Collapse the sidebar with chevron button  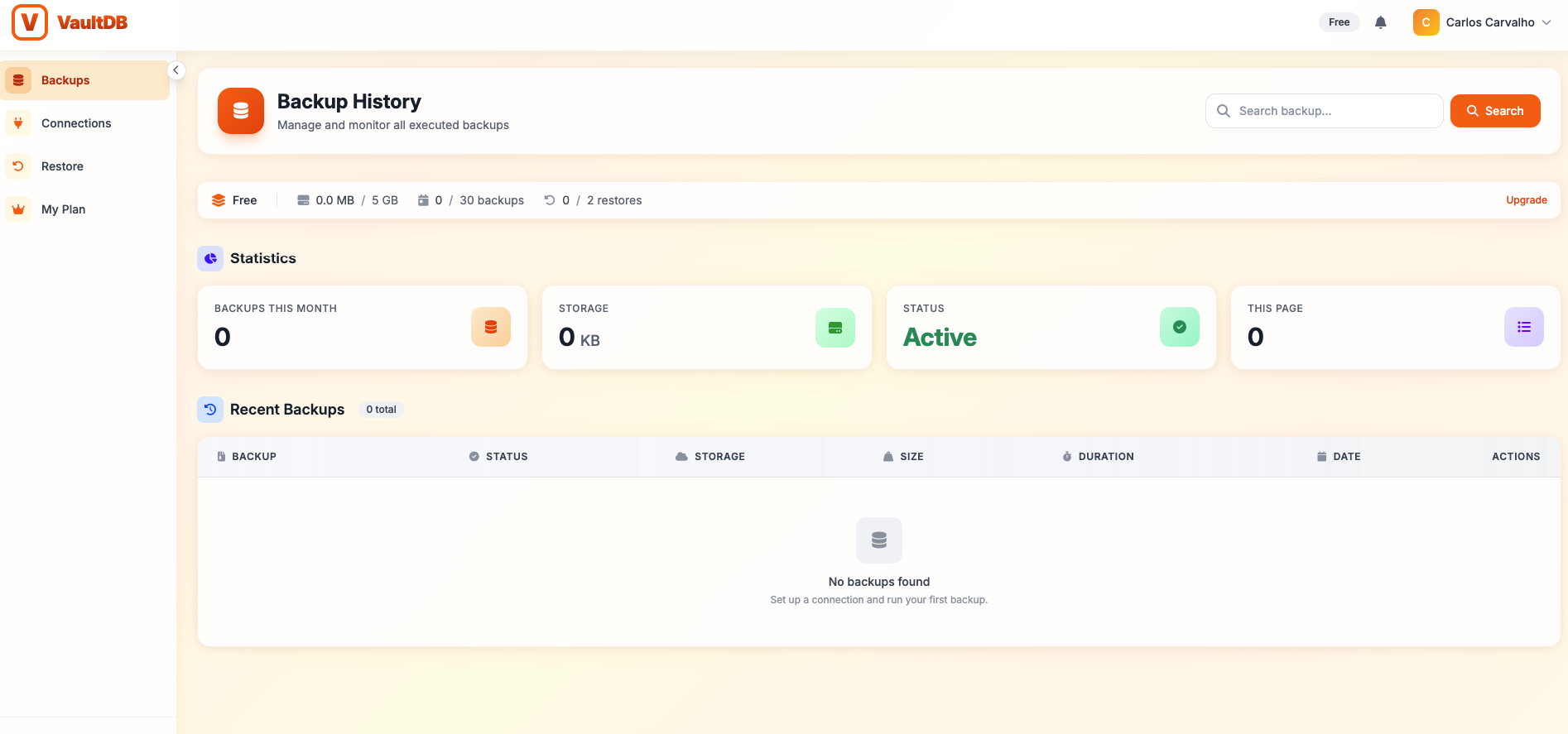176,70
